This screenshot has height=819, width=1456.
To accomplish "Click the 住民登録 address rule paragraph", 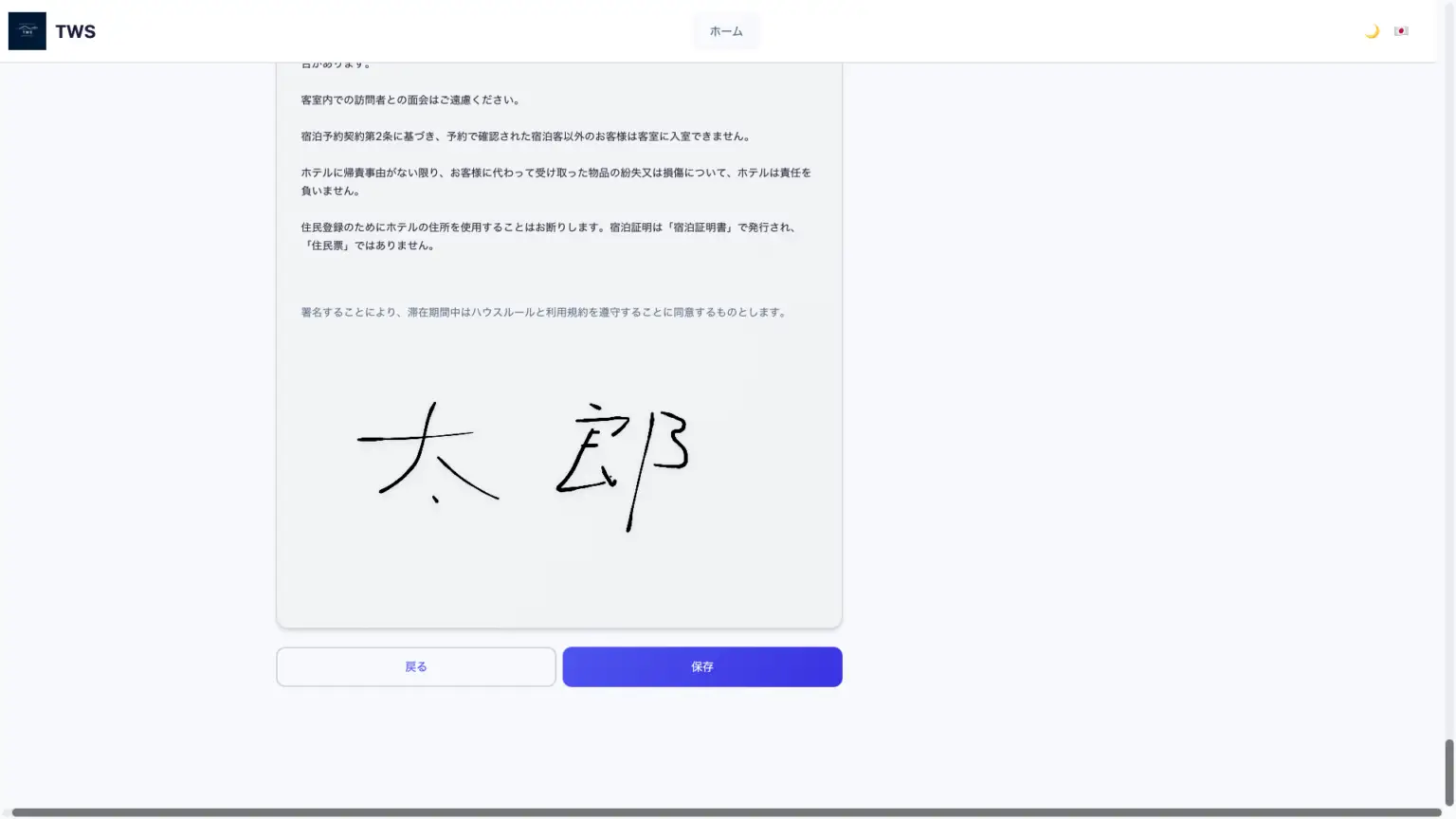I will click(548, 227).
